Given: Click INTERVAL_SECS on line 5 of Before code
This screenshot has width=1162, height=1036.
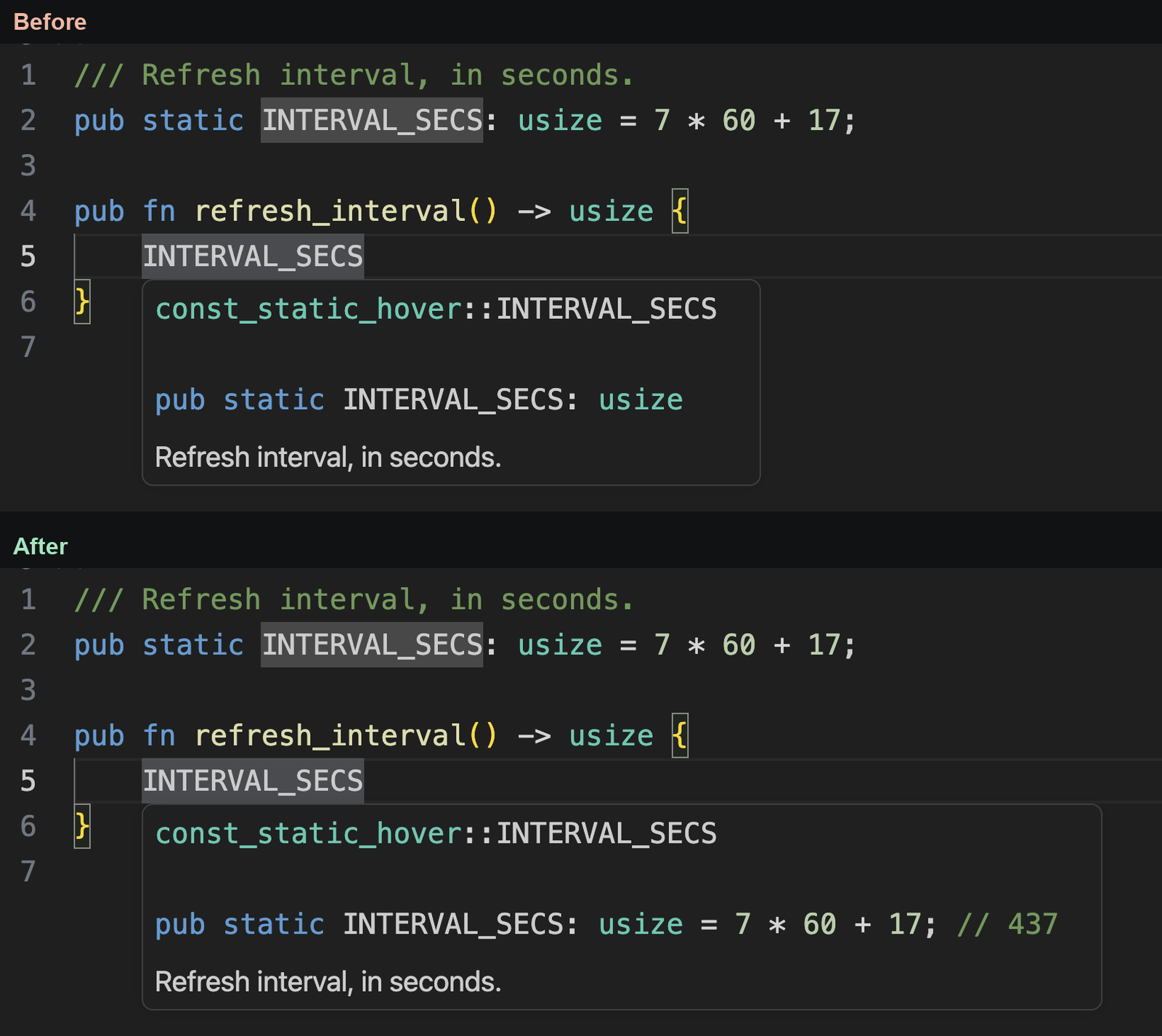Looking at the screenshot, I should click(x=253, y=256).
